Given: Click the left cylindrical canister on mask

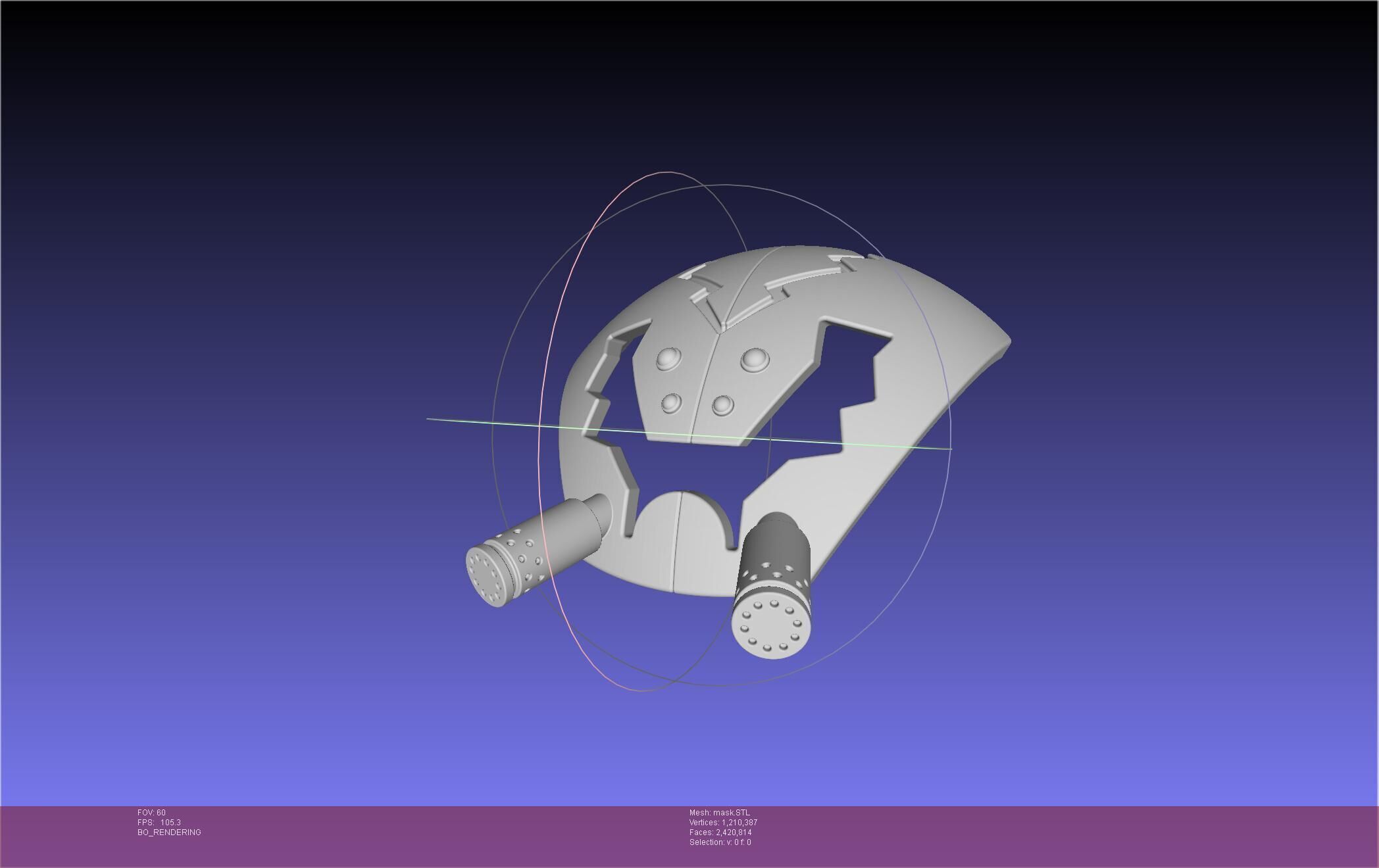Looking at the screenshot, I should pos(538,550).
